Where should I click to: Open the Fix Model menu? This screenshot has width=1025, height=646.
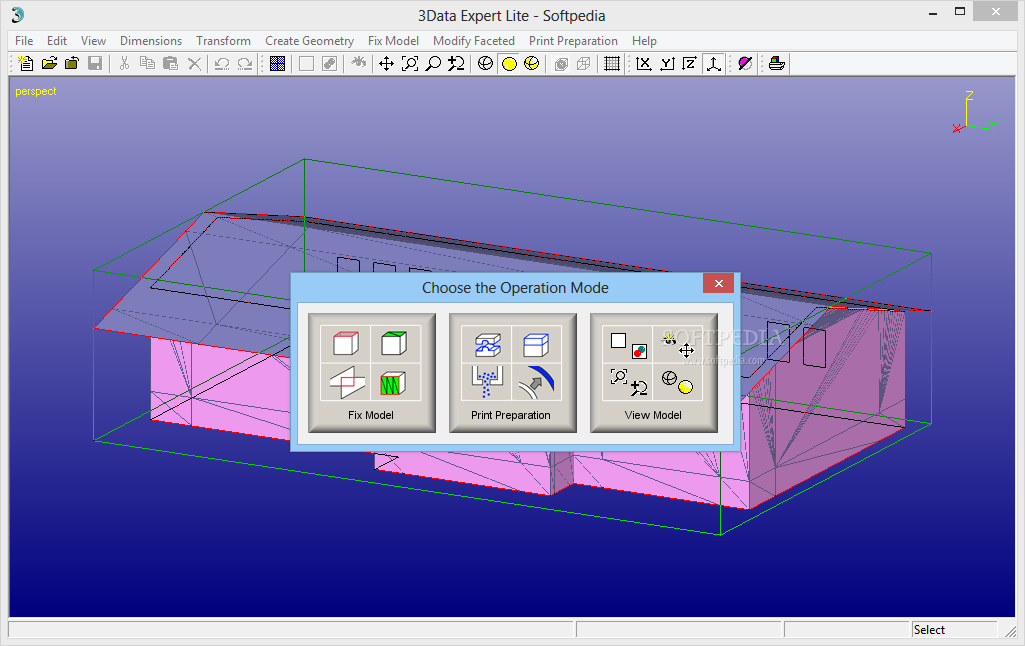[x=394, y=41]
